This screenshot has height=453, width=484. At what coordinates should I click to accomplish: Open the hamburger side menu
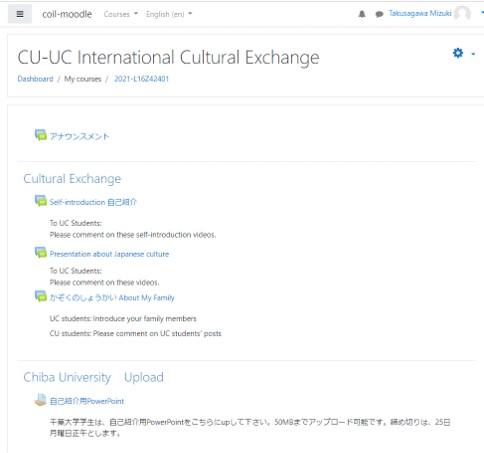20,14
